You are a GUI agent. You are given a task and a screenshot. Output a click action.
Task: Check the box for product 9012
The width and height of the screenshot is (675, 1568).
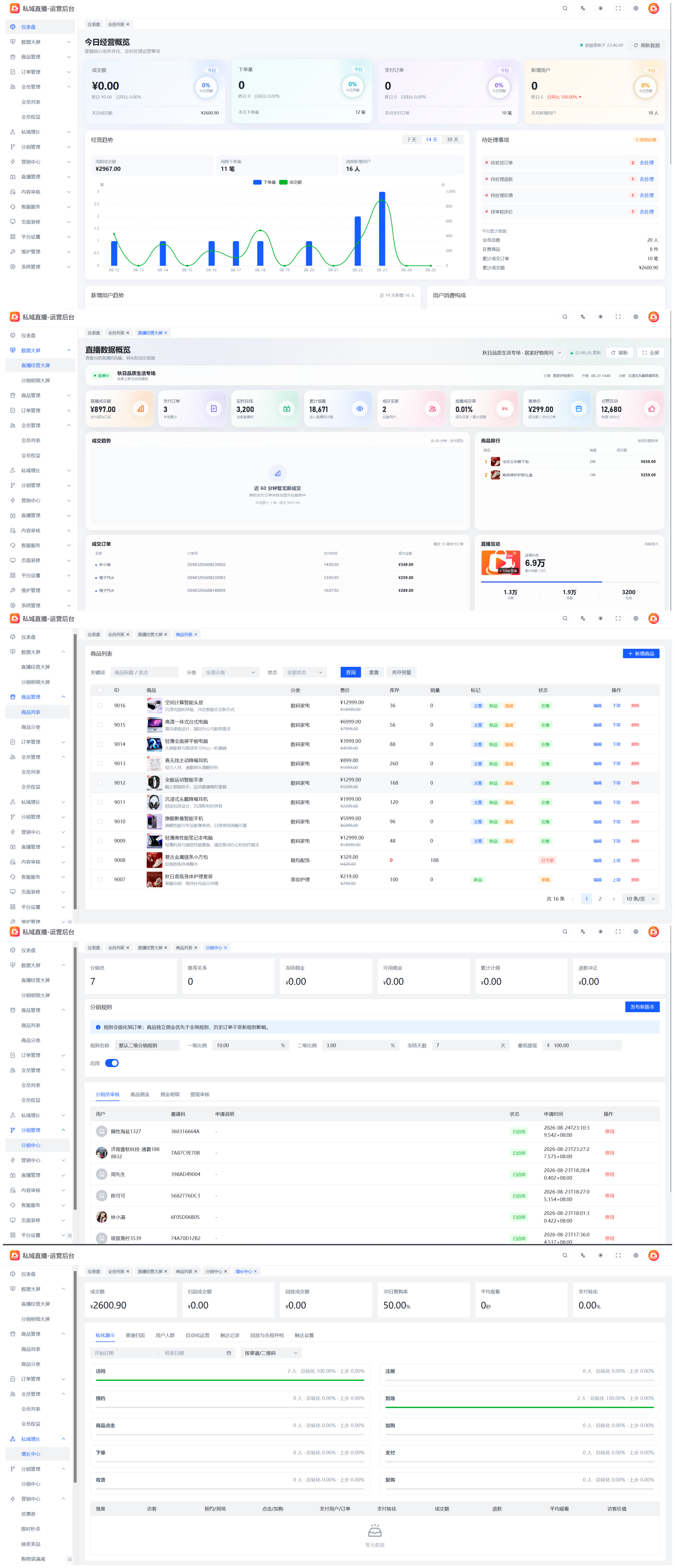click(100, 783)
